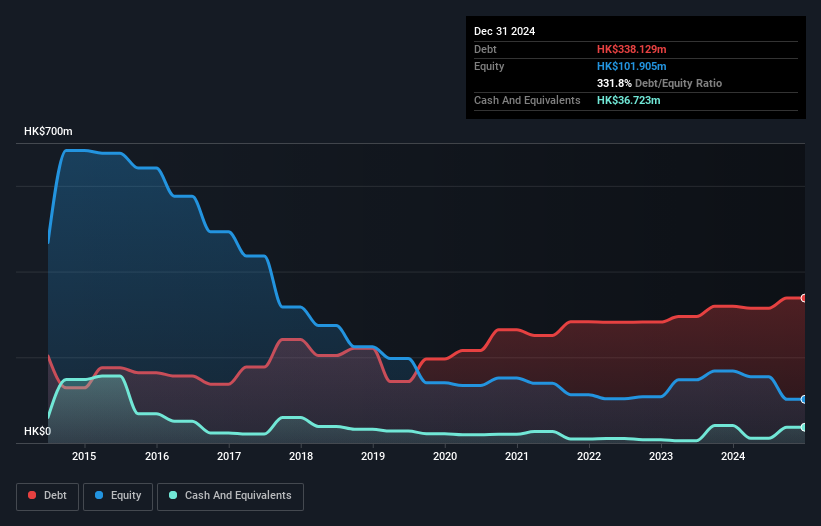821x526 pixels.
Task: Click the HK$0 y-axis label
Action: (38, 431)
